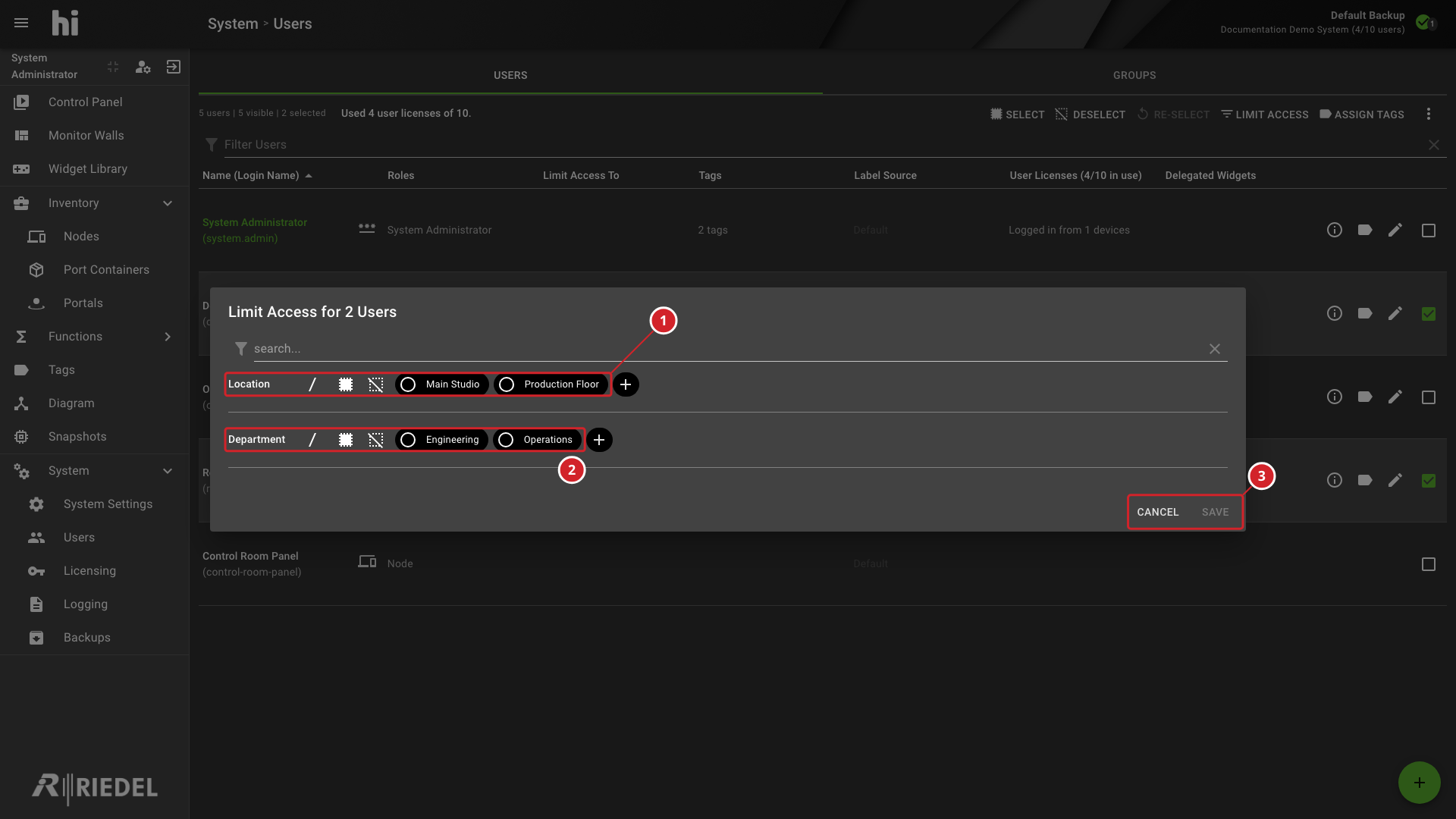The width and height of the screenshot is (1456, 819).
Task: Open Control Panel in the sidebar
Action: (x=94, y=102)
